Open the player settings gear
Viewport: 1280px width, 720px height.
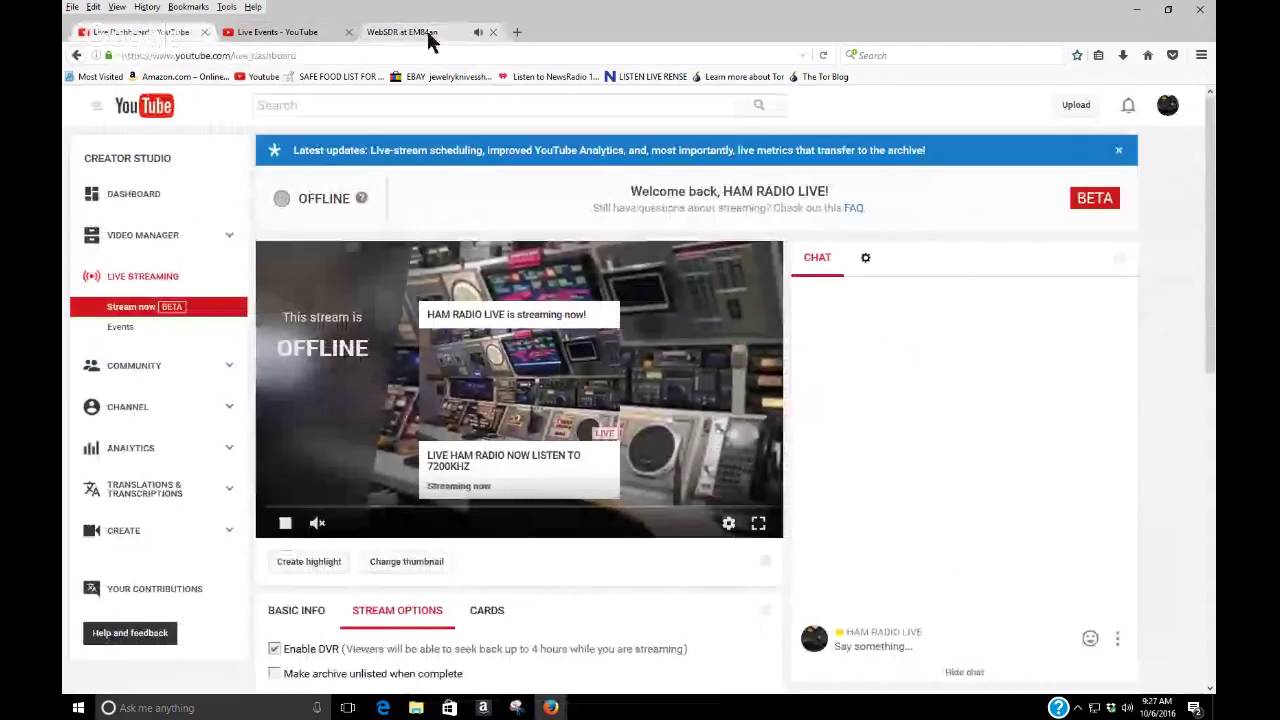729,523
